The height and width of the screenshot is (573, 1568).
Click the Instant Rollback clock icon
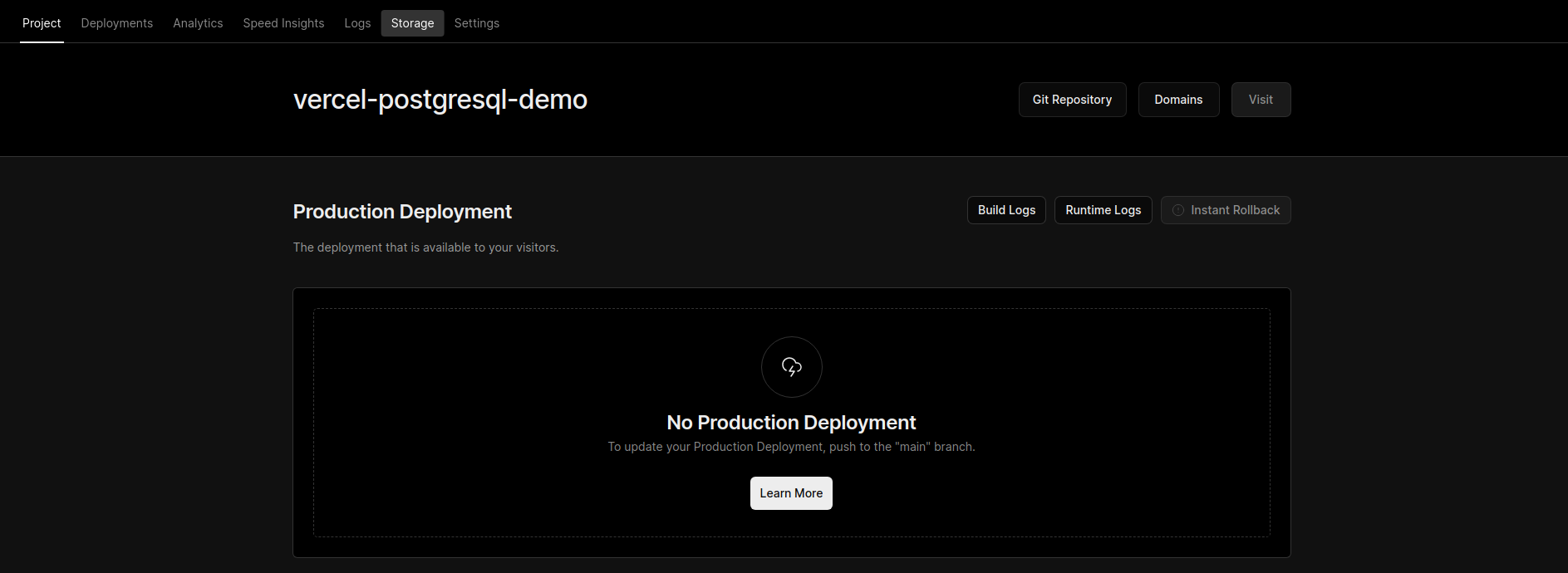pos(1178,210)
